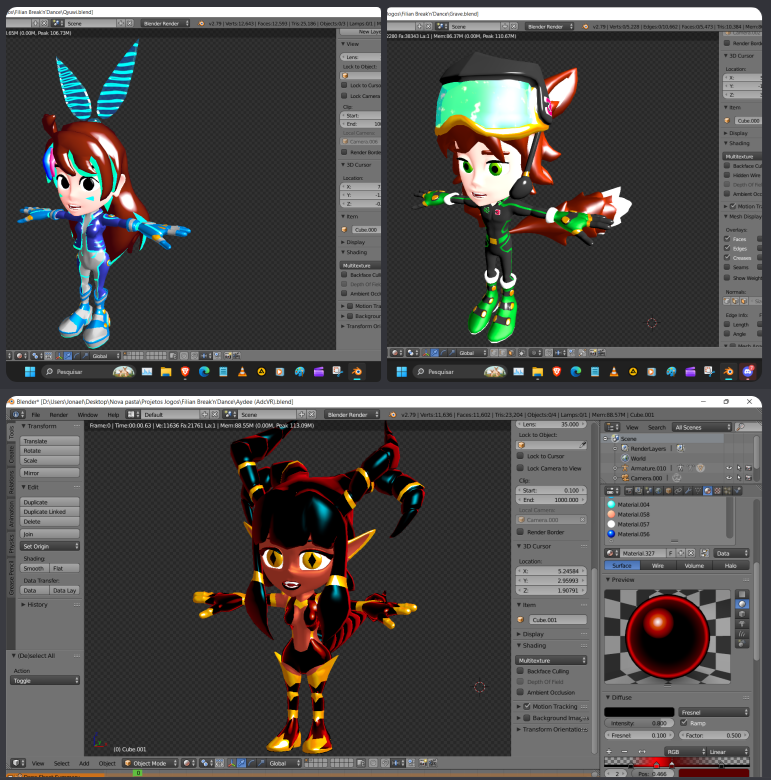771x780 pixels.
Task: Click the Blender icon in the right taskbar
Action: point(729,372)
